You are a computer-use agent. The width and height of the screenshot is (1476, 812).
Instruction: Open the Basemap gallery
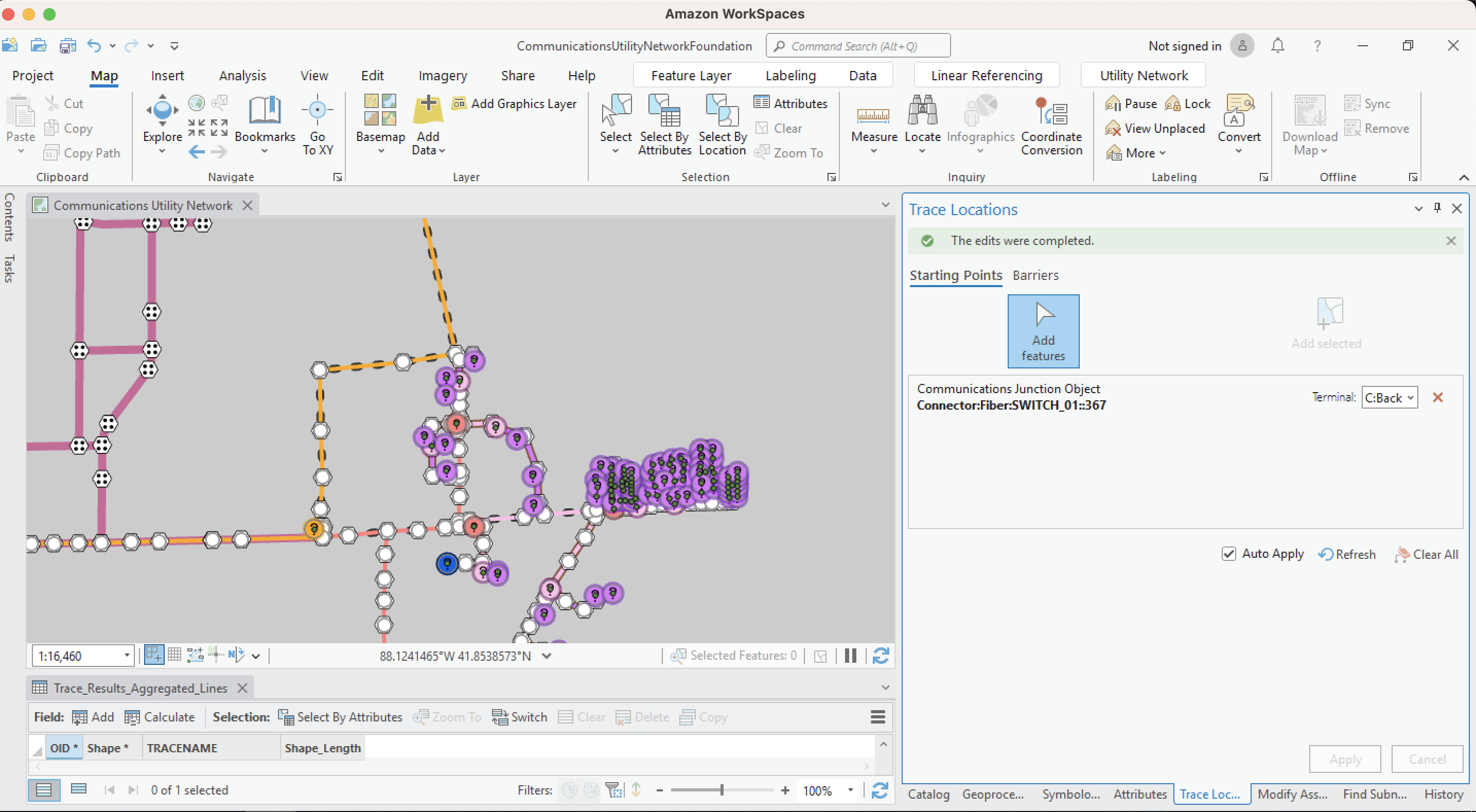tap(380, 123)
